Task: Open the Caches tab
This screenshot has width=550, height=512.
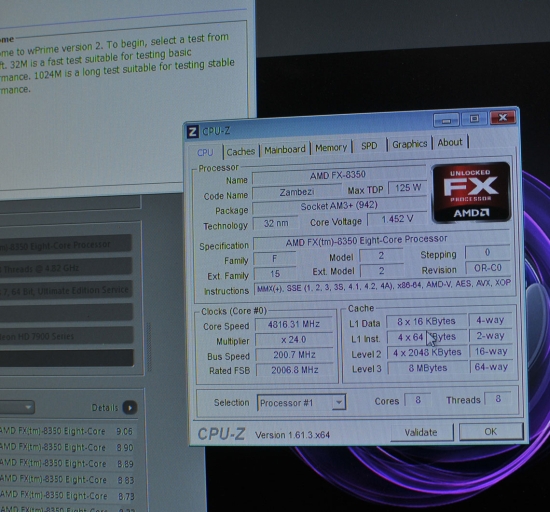Action: pos(241,151)
